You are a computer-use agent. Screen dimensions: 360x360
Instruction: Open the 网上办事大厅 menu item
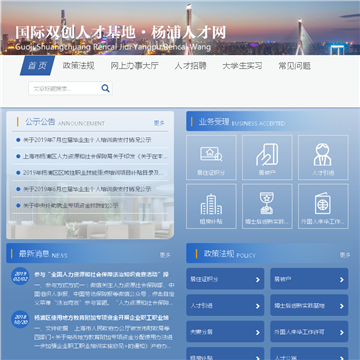point(134,66)
